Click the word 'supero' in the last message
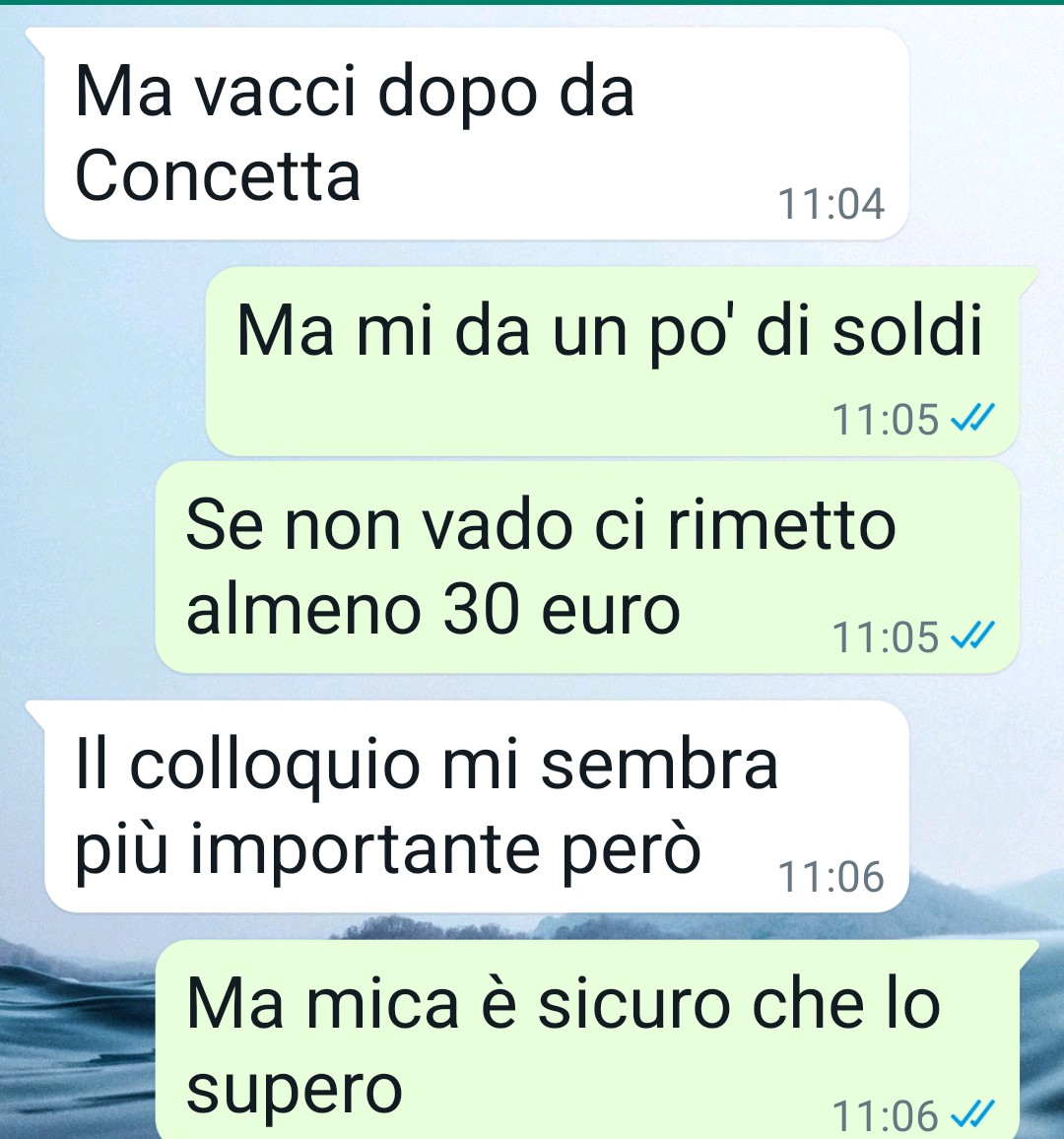 [295, 1090]
